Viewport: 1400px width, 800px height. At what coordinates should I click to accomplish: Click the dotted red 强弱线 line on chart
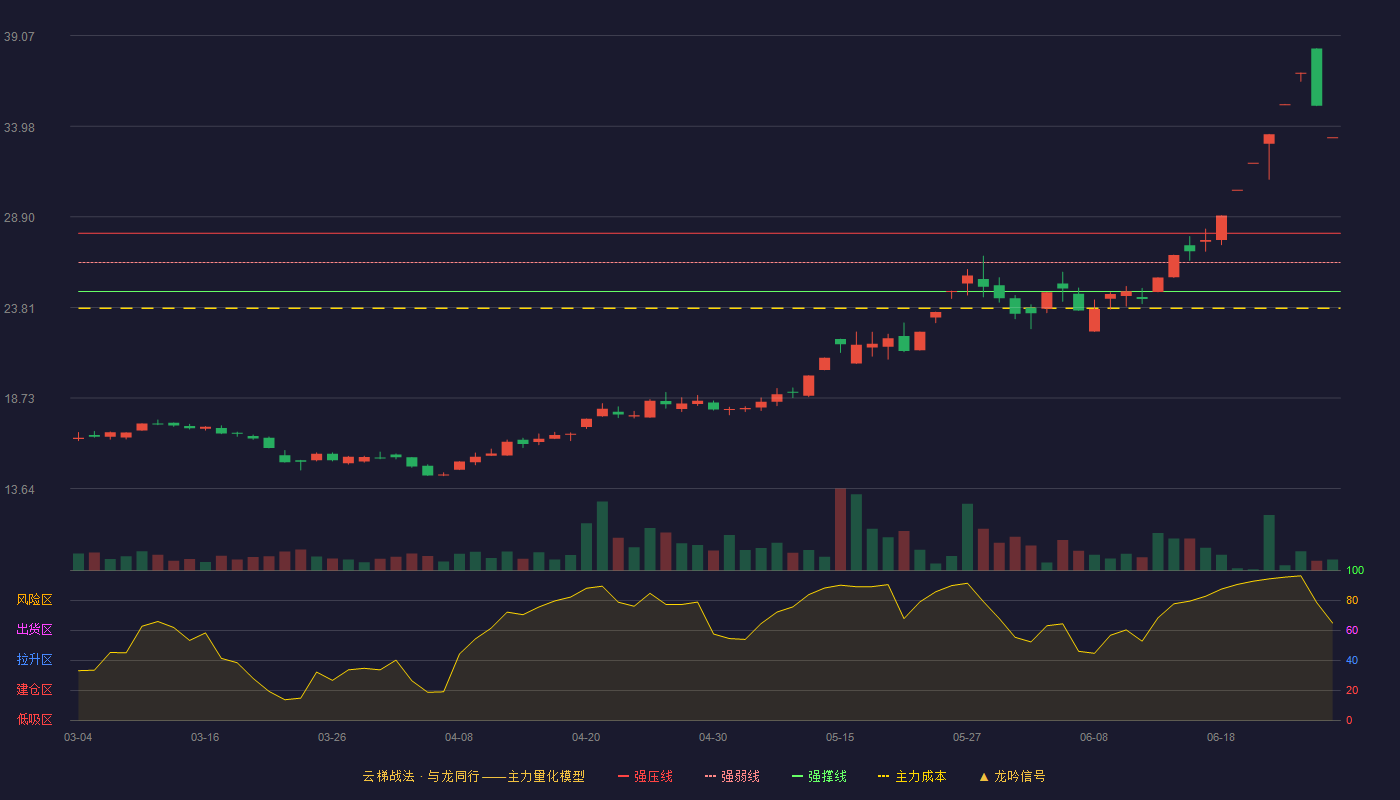click(x=709, y=262)
